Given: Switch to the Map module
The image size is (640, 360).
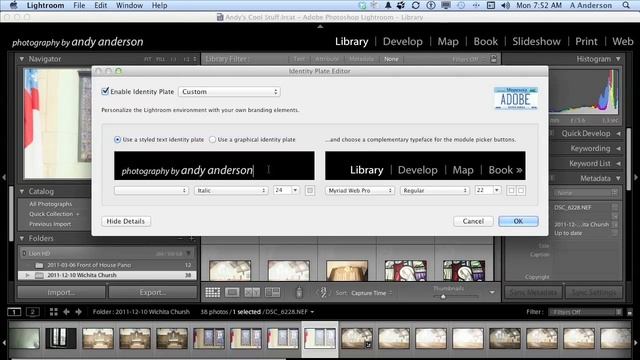Looking at the screenshot, I should tap(448, 41).
